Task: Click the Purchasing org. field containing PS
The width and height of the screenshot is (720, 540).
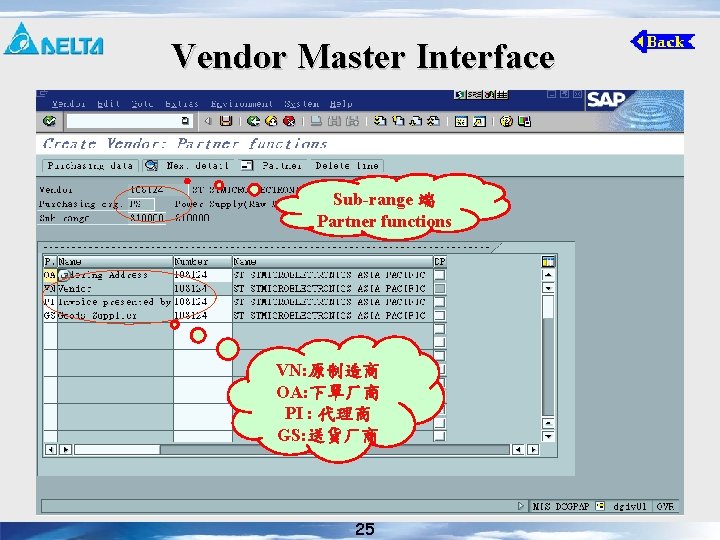Action: point(141,204)
